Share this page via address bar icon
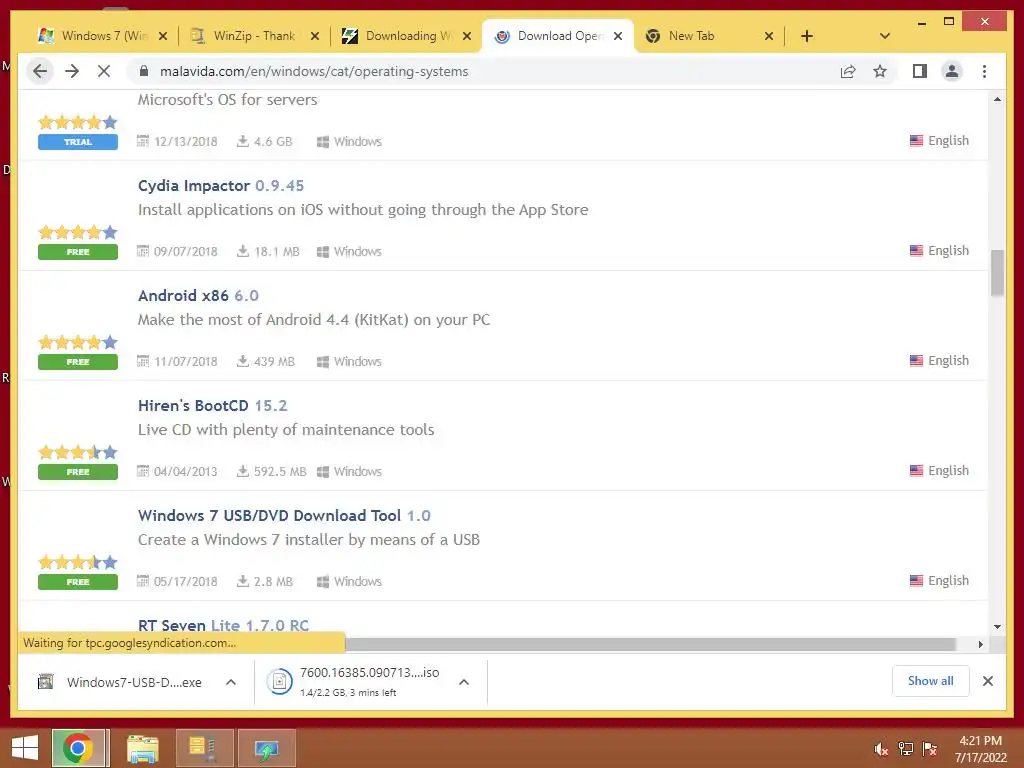1024x768 pixels. [x=848, y=71]
